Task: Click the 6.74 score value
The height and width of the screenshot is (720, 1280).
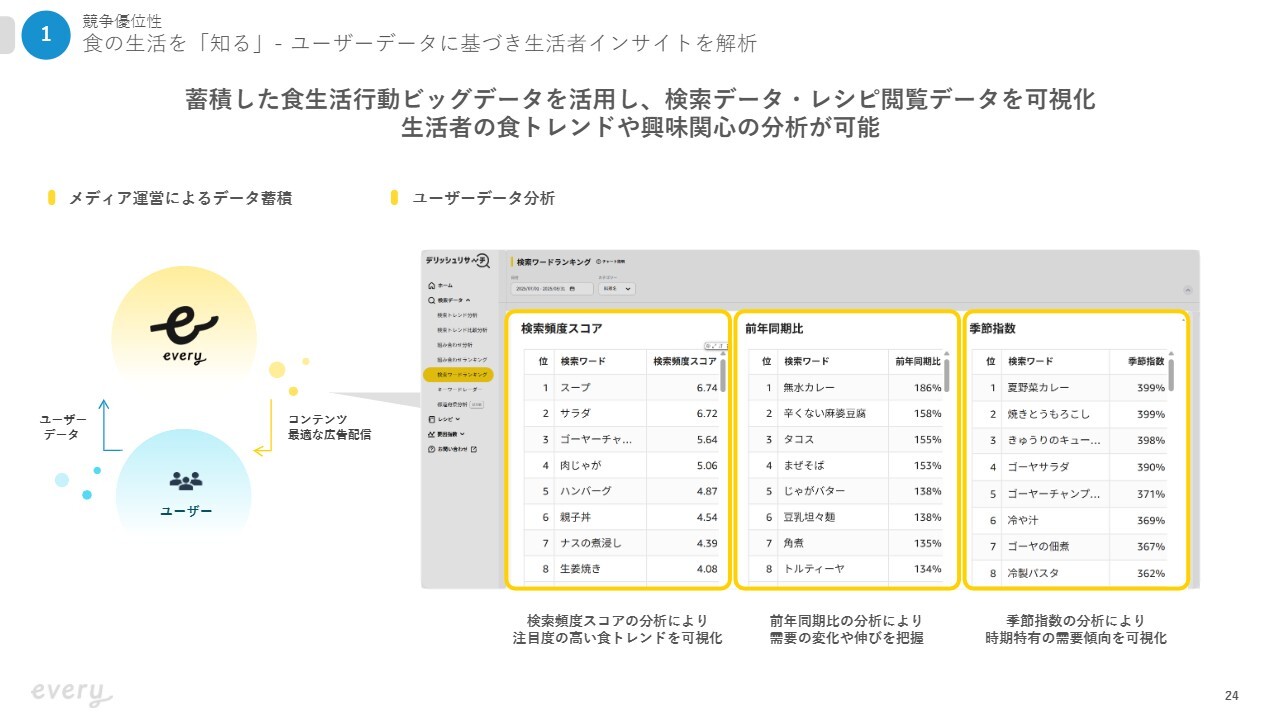Action: tap(706, 388)
